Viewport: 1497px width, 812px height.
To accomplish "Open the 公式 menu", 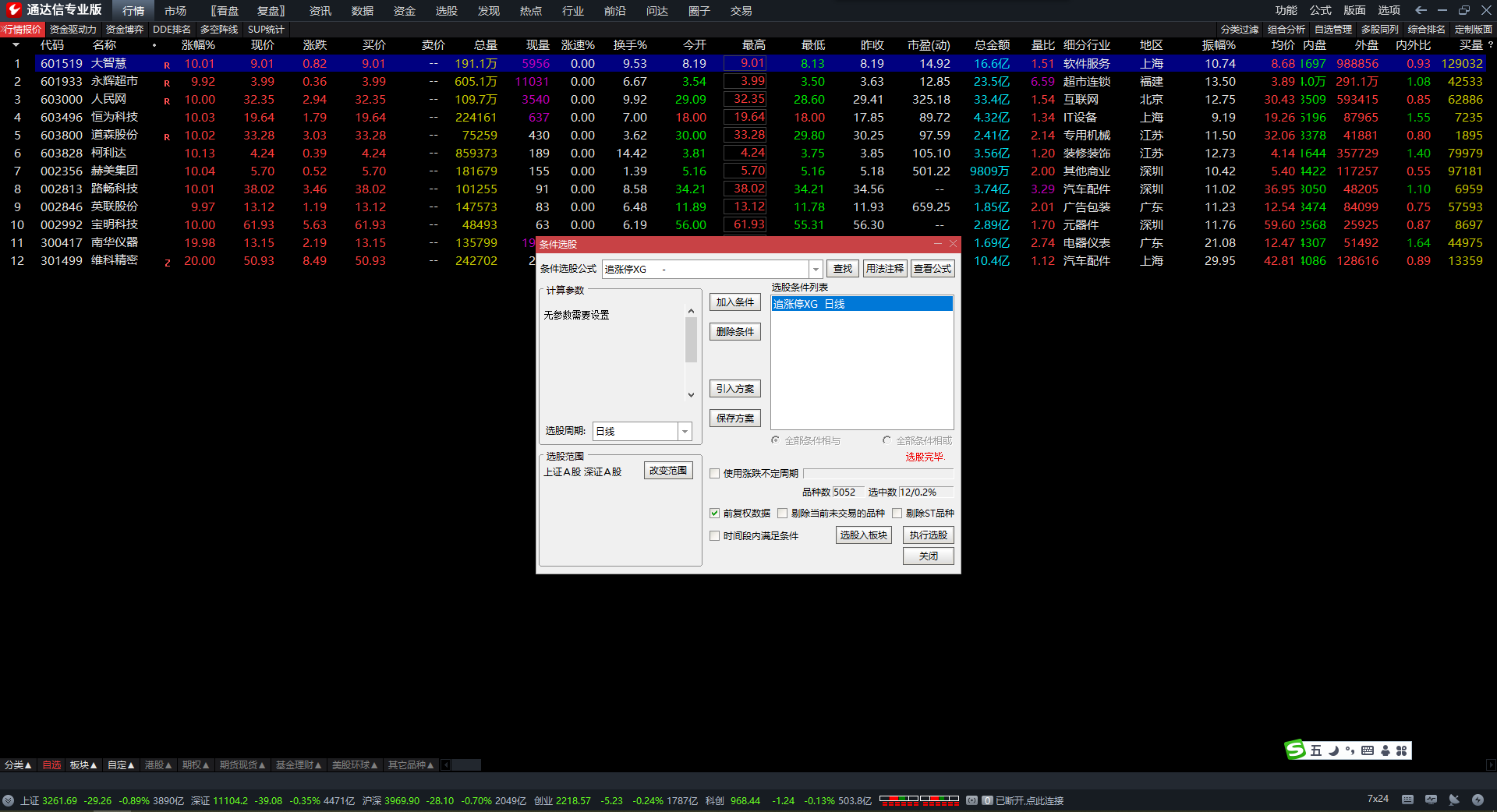I will click(1320, 10).
